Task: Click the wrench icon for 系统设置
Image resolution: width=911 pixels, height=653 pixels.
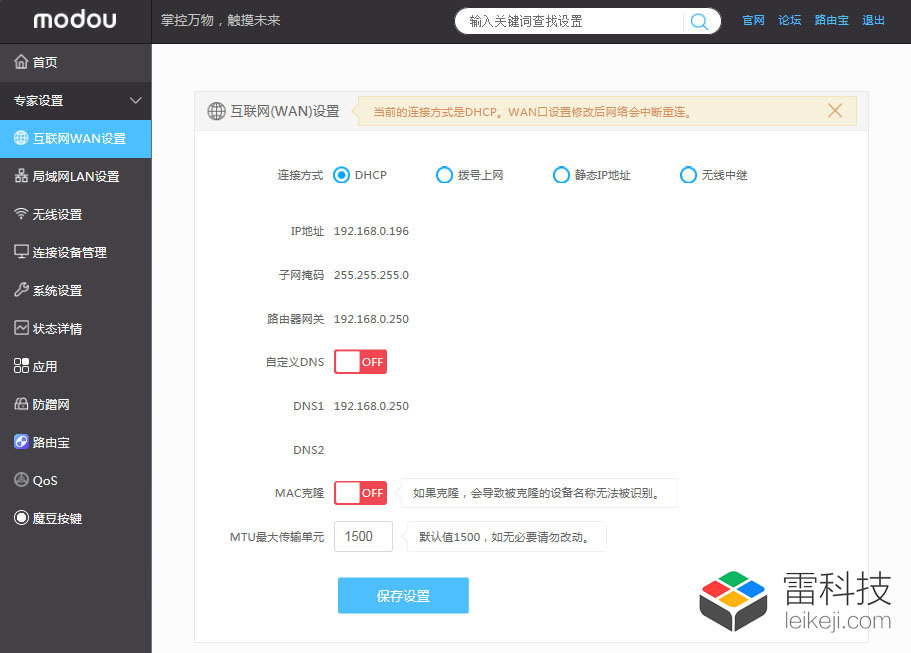Action: pyautogui.click(x=21, y=290)
